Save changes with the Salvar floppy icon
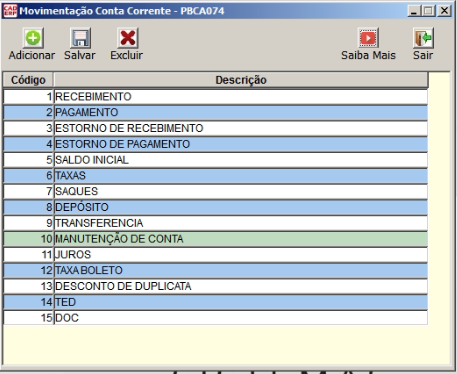The height and width of the screenshot is (374, 457). (x=80, y=38)
